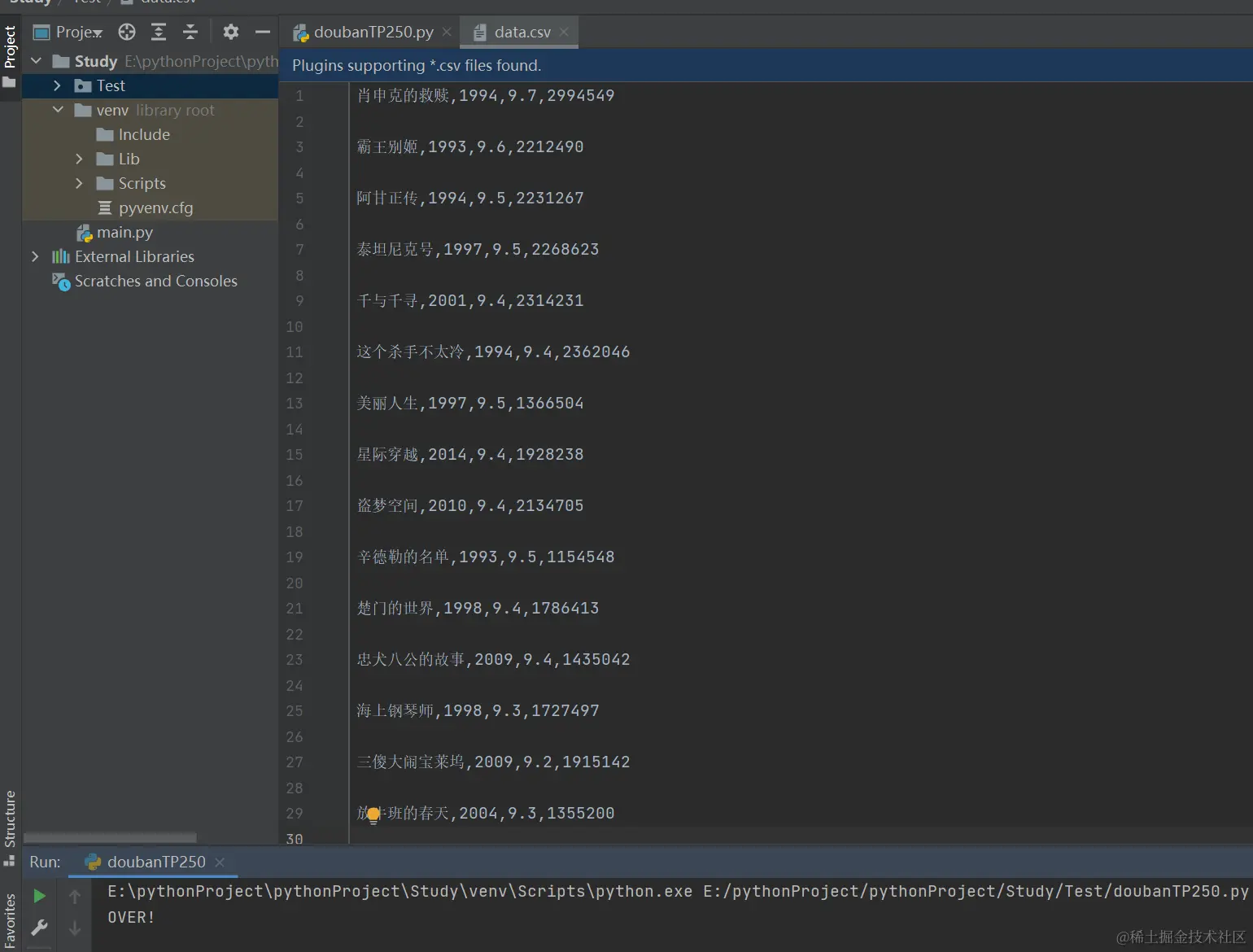Screen dimensions: 1253x952
Task: Expand the Test folder
Action: (x=57, y=85)
